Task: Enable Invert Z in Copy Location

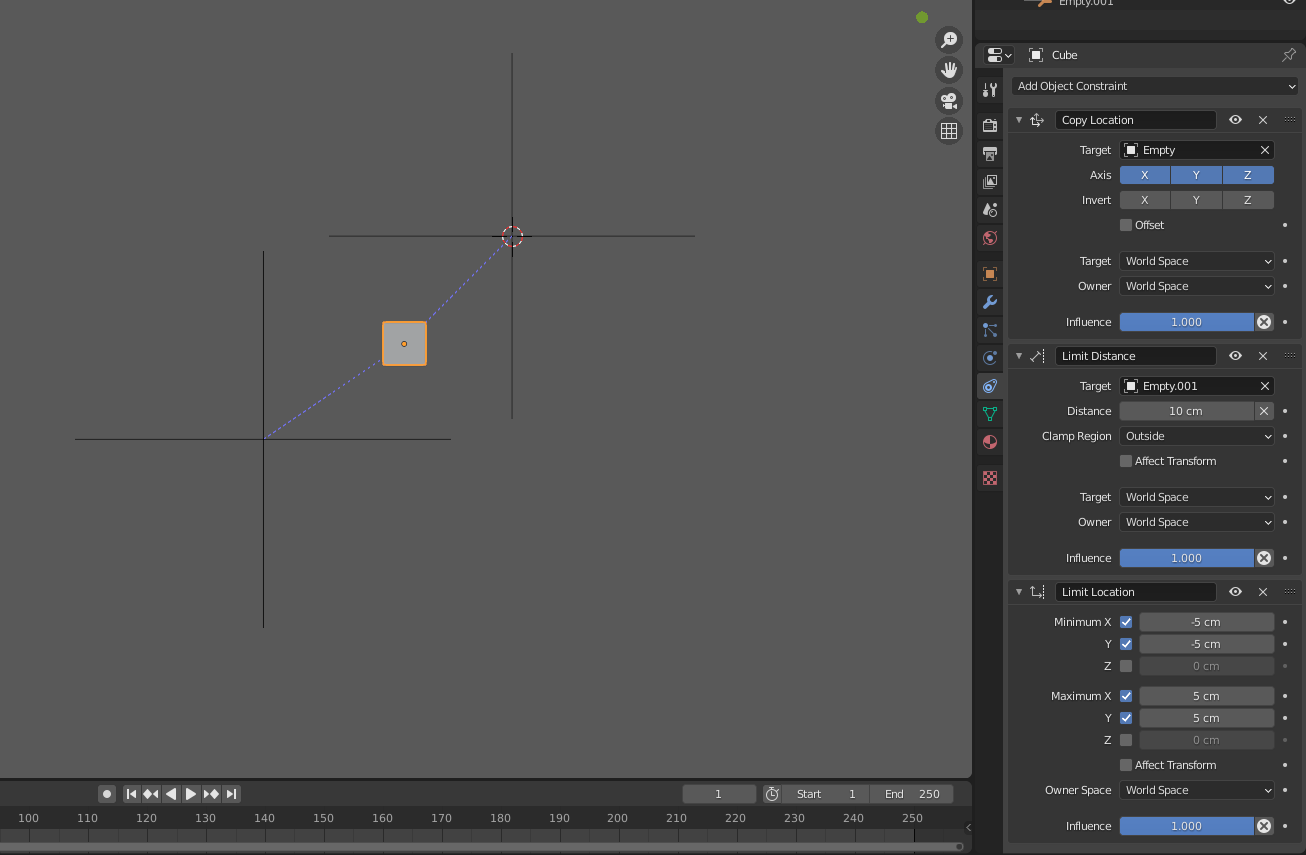Action: pos(1248,200)
